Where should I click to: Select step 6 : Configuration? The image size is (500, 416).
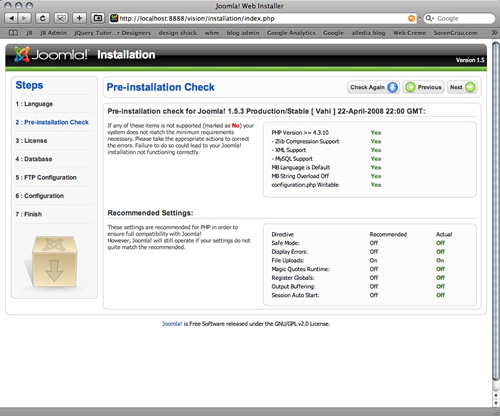coord(40,196)
